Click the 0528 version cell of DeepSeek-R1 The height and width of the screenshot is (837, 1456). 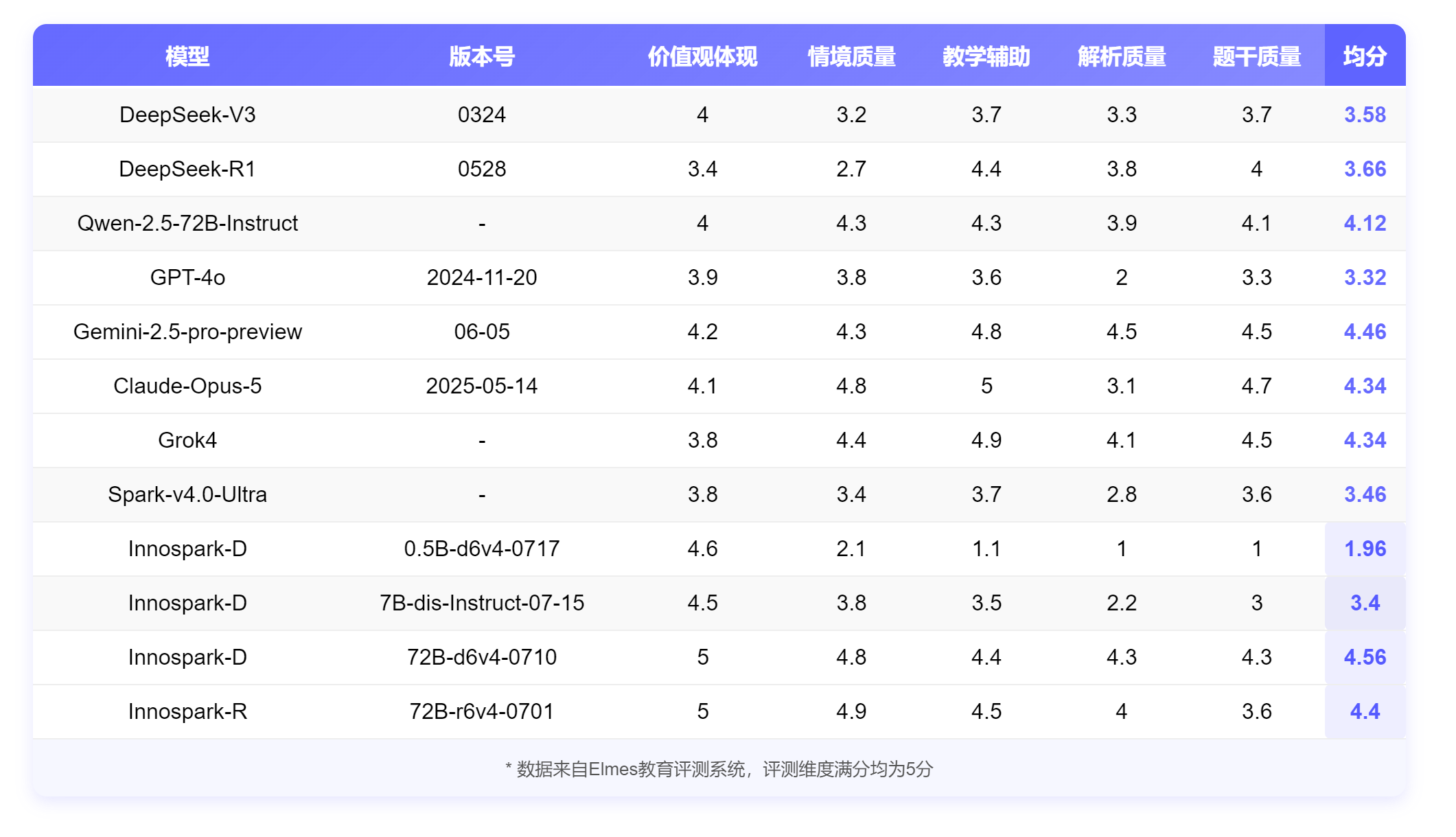click(483, 169)
